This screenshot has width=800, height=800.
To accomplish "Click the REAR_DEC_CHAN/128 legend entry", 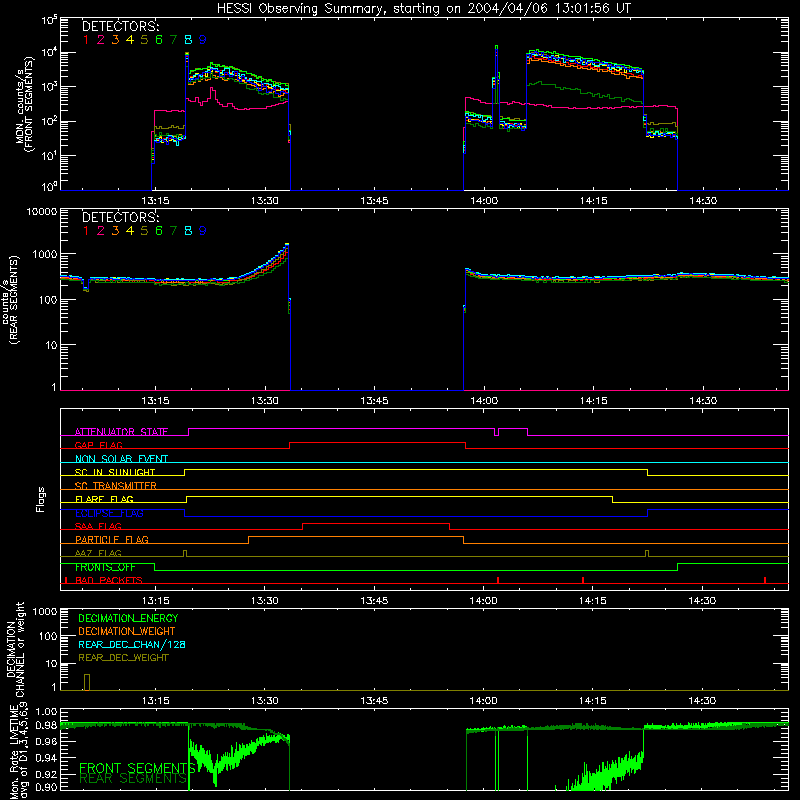I will pyautogui.click(x=132, y=644).
